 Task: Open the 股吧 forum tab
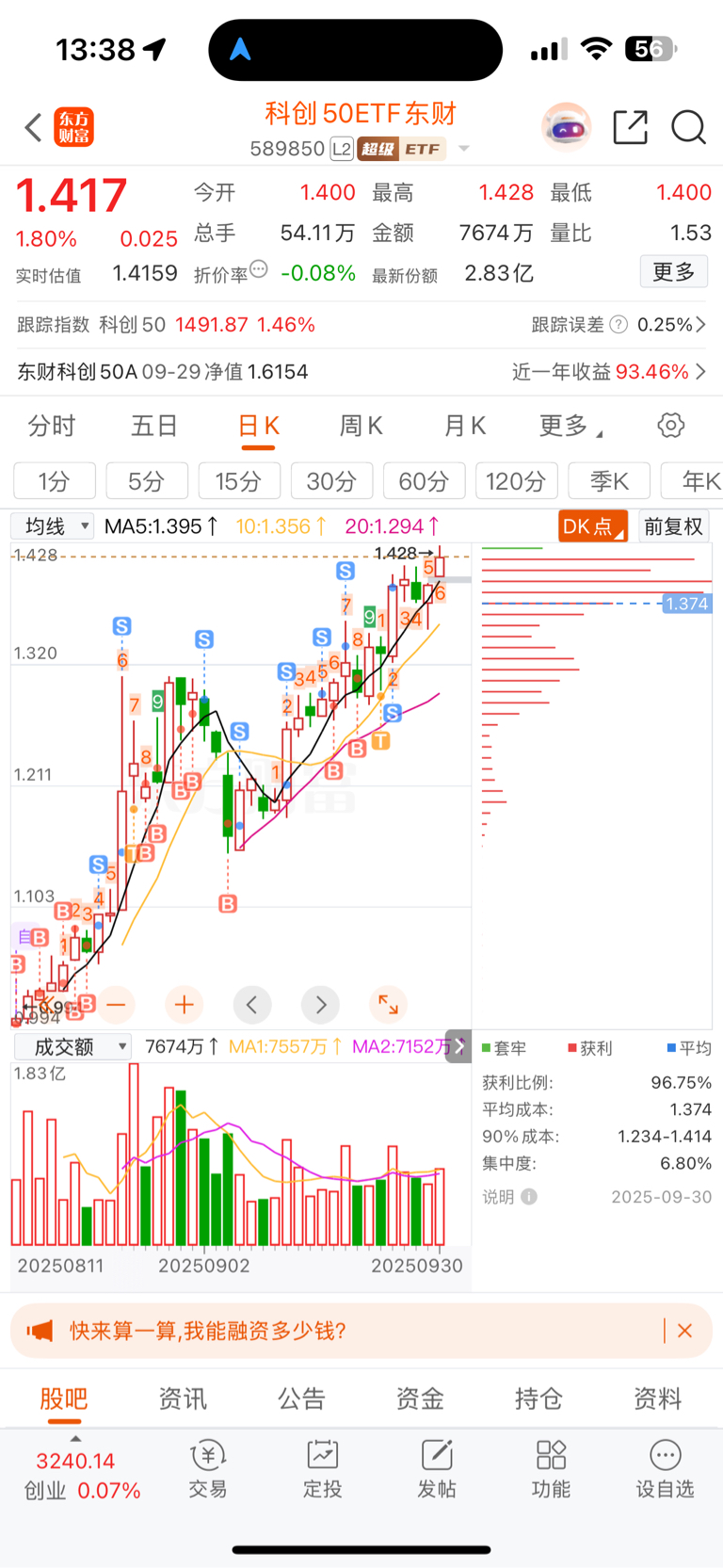(64, 1399)
